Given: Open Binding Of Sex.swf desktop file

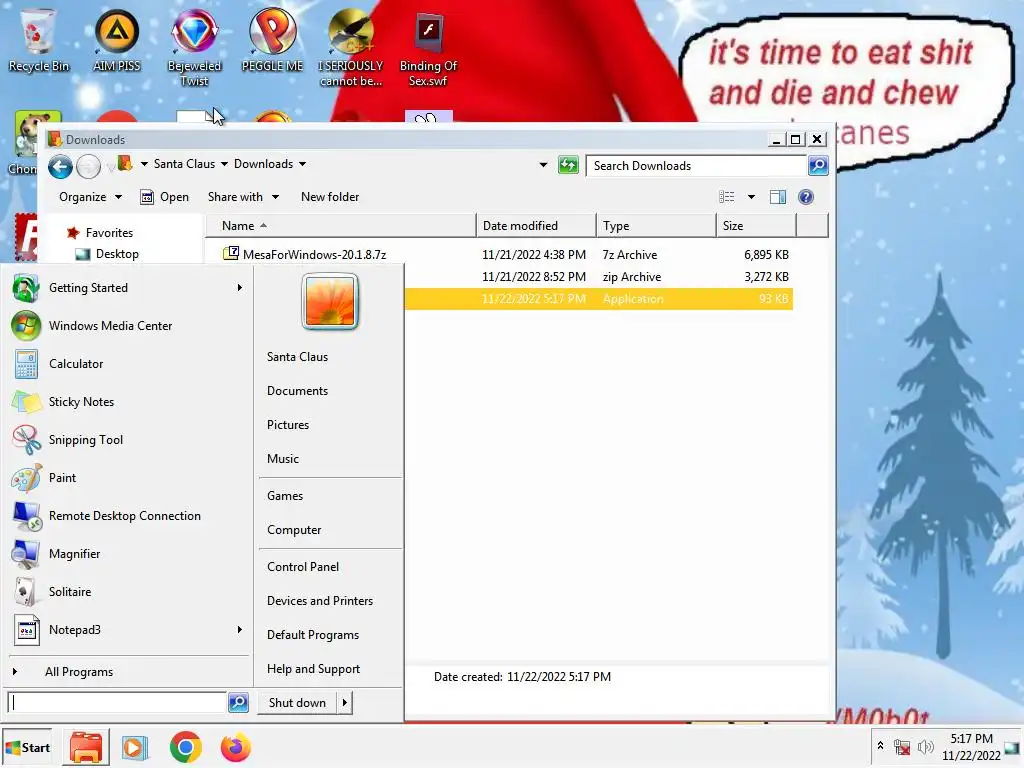Looking at the screenshot, I should tap(428, 48).
